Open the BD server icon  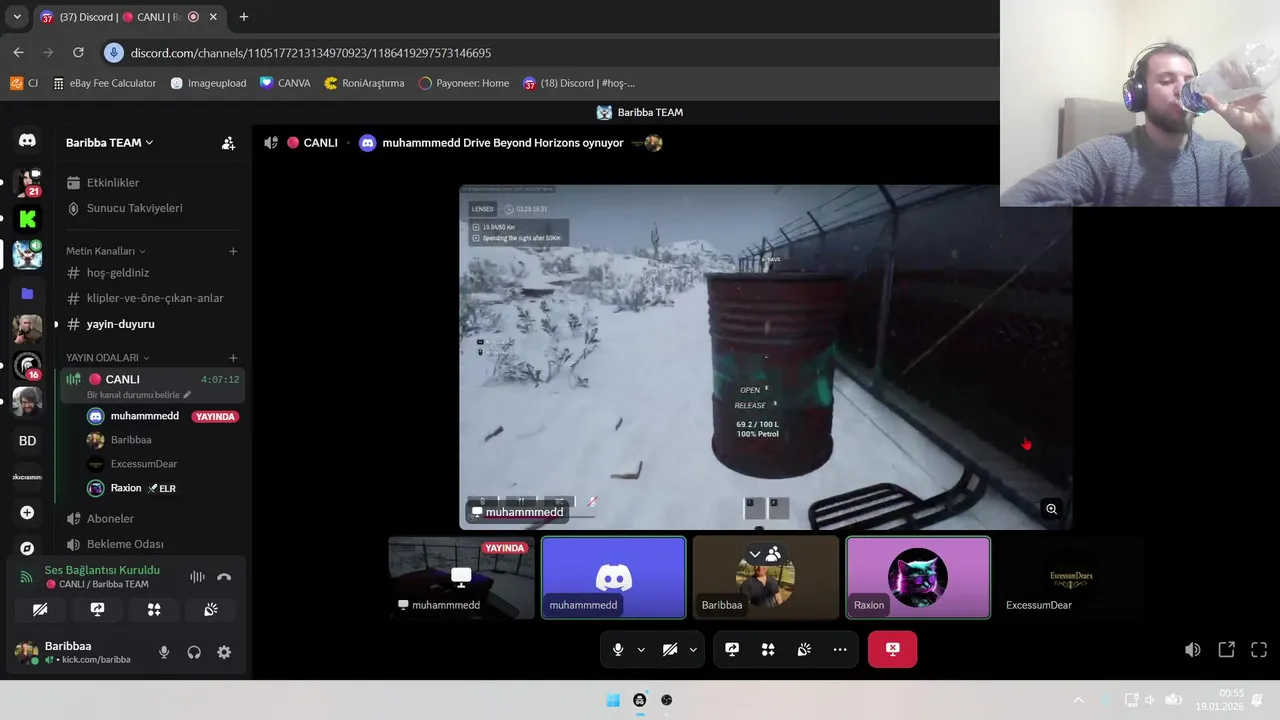click(27, 441)
